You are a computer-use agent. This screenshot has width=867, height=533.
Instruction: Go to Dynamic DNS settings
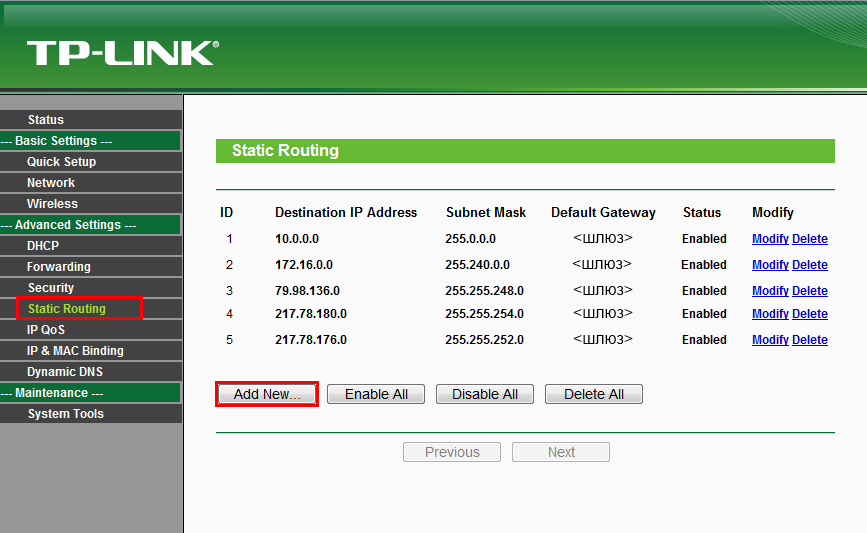tap(91, 372)
